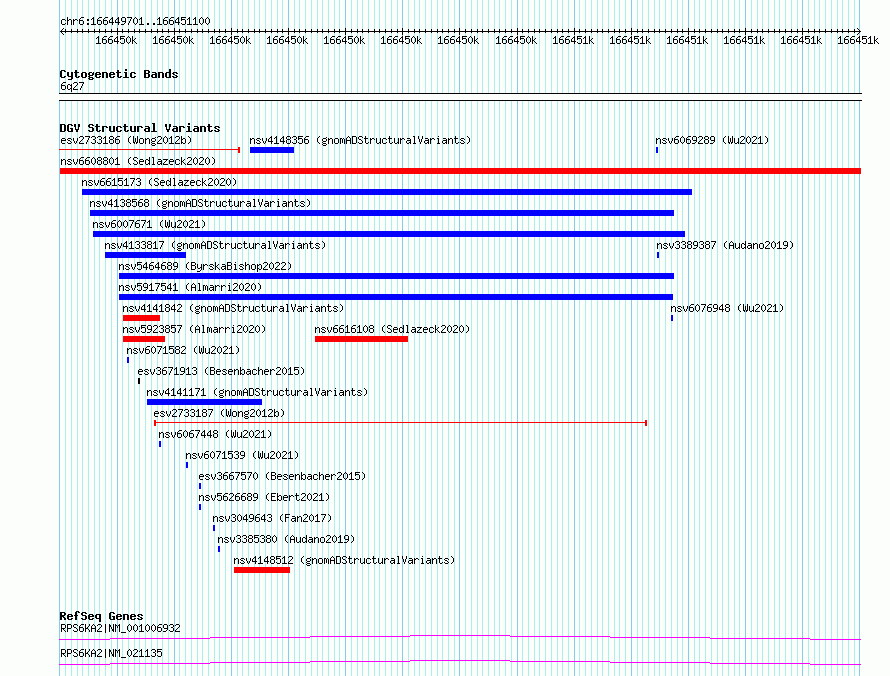Open nsv3385380 (Audano2019) label
The width and height of the screenshot is (890, 676).
pos(286,539)
